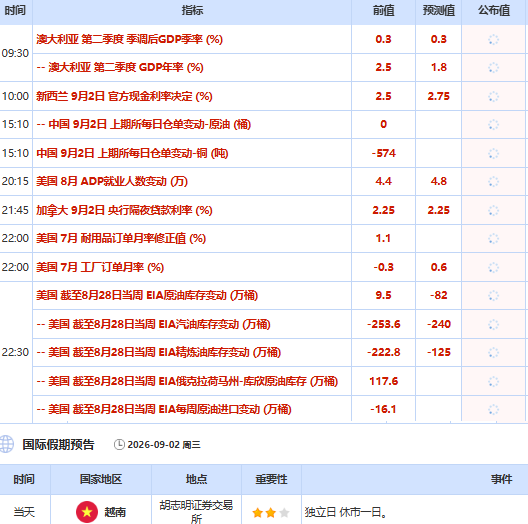Image resolution: width=528 pixels, height=524 pixels.
Task: Click loading spinner in 加拿大 央行隔夜贷款利率 row
Action: click(x=493, y=210)
